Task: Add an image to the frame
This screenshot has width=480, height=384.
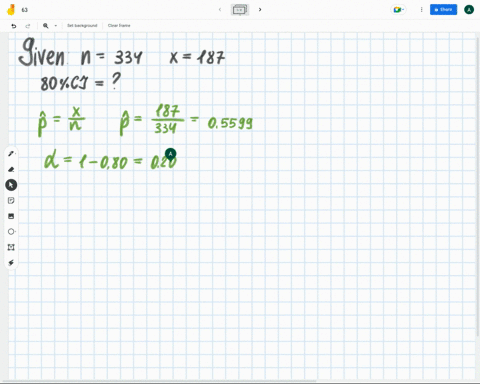Action: click(11, 216)
